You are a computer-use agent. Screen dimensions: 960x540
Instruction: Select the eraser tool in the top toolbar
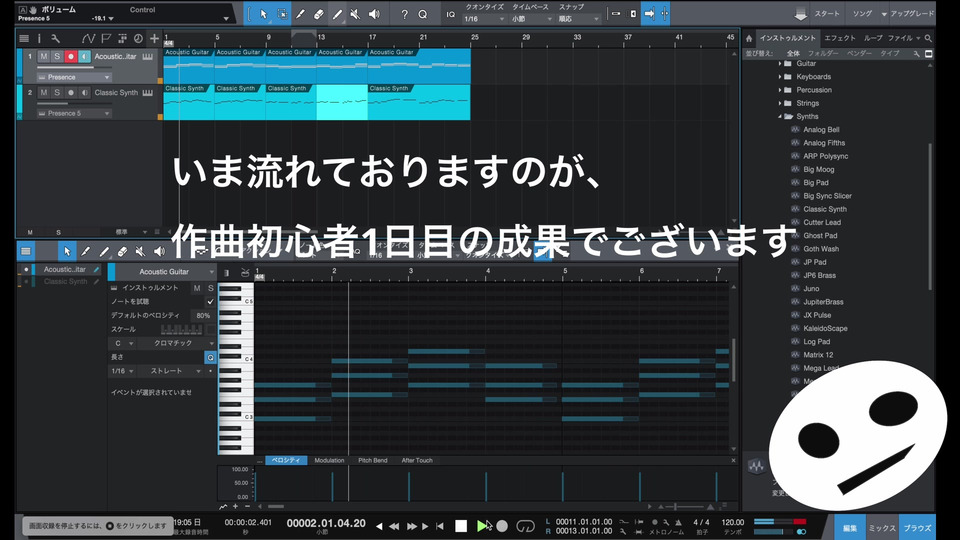(x=318, y=14)
